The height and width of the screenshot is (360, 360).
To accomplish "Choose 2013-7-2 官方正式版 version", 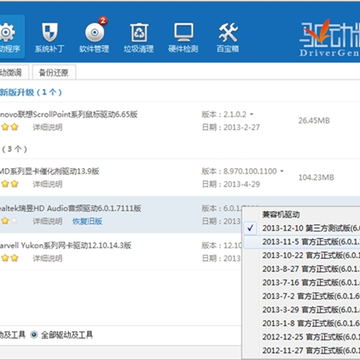I will point(302,296).
